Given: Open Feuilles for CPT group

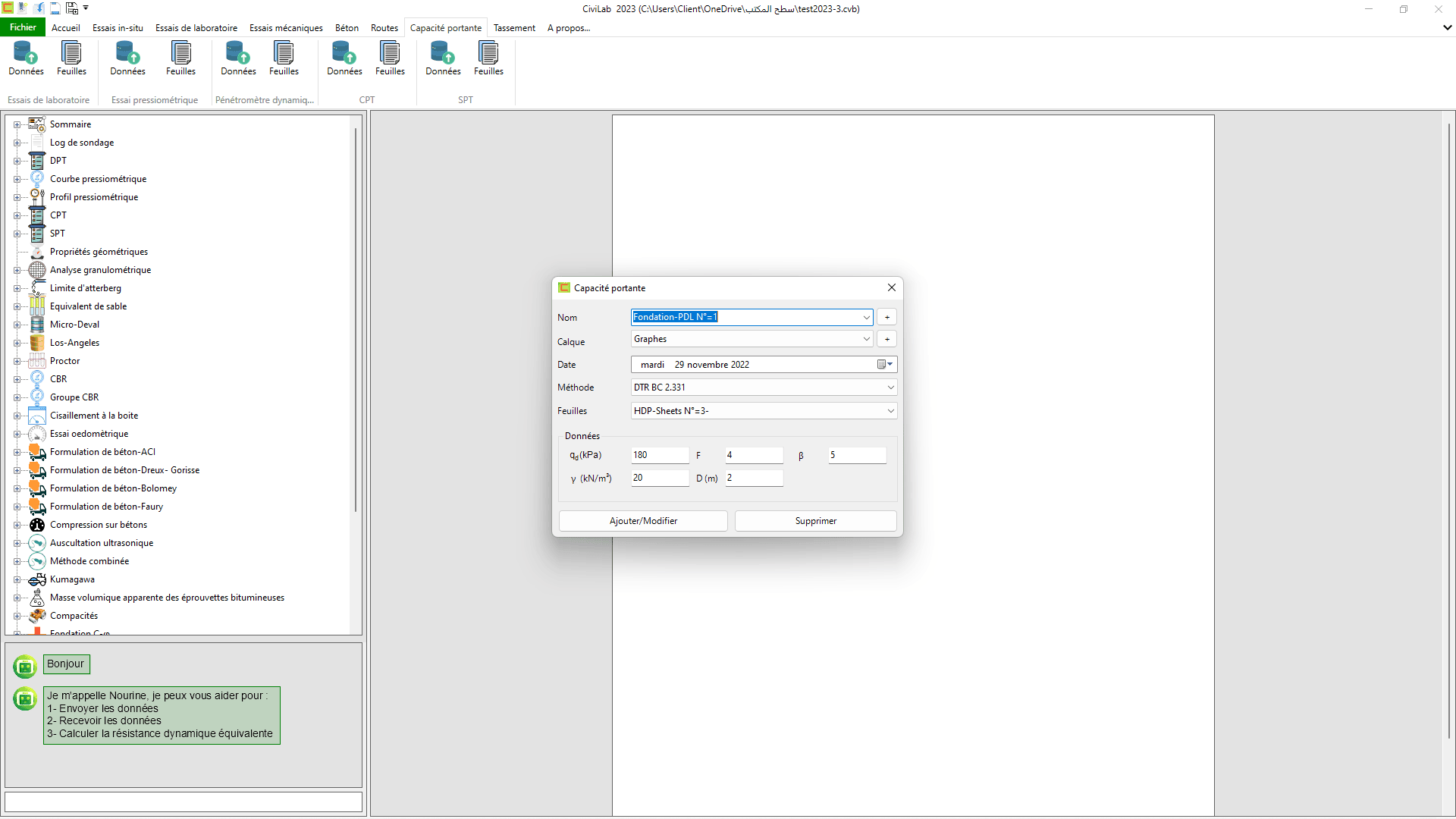Looking at the screenshot, I should pos(390,58).
